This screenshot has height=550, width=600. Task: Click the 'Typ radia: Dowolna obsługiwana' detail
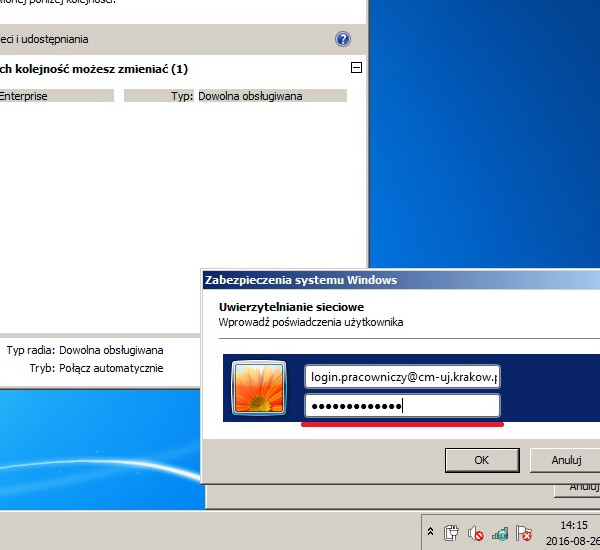tap(85, 351)
